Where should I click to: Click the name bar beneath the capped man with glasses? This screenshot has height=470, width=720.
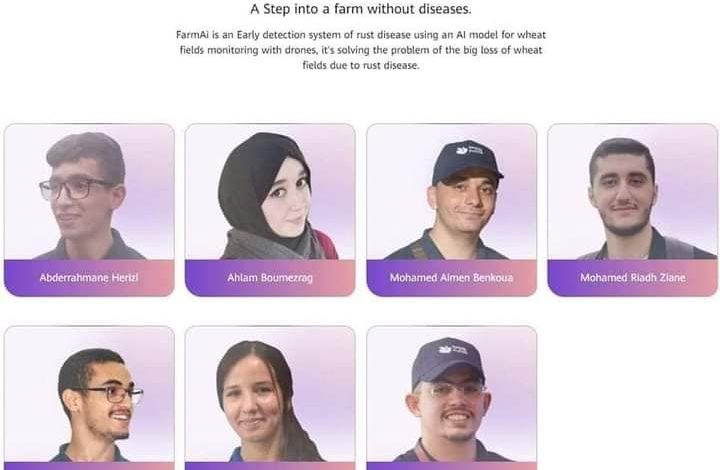pos(451,466)
